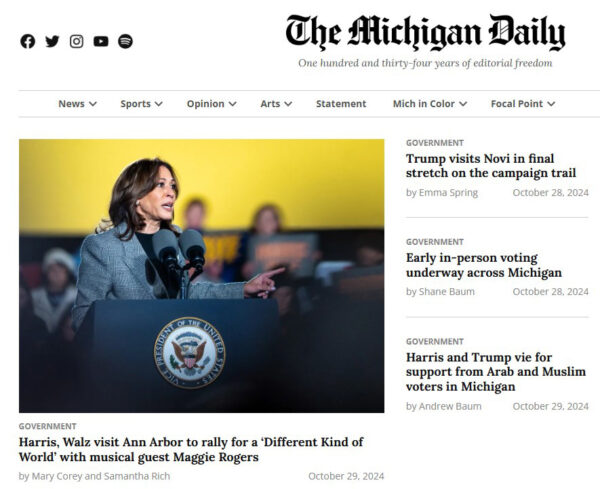Read 'Trump visits Novi' article headline
Viewport: 600px width, 489px height.
[x=491, y=166]
